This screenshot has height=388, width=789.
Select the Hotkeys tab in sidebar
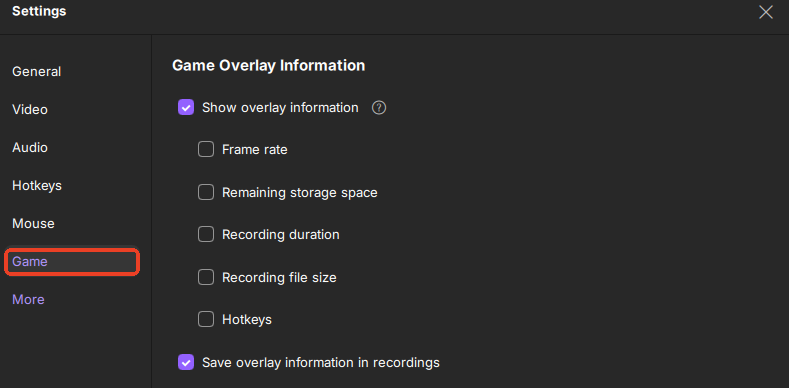(37, 186)
